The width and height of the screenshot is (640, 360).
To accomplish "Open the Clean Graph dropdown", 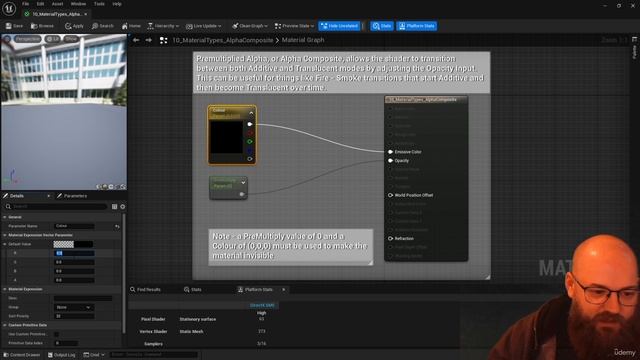I will [250, 26].
